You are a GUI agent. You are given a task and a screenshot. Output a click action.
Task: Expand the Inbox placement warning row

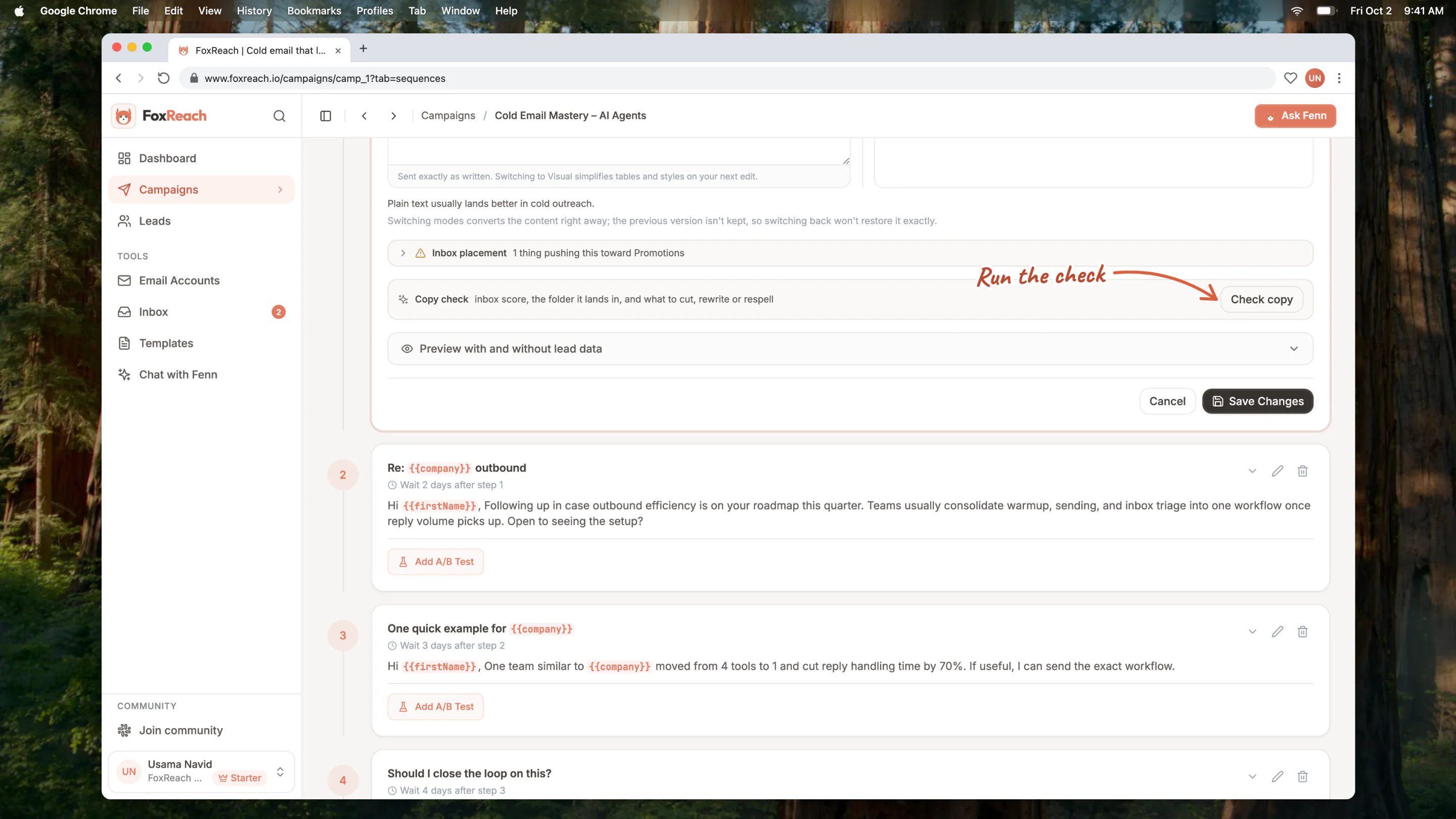pos(850,253)
